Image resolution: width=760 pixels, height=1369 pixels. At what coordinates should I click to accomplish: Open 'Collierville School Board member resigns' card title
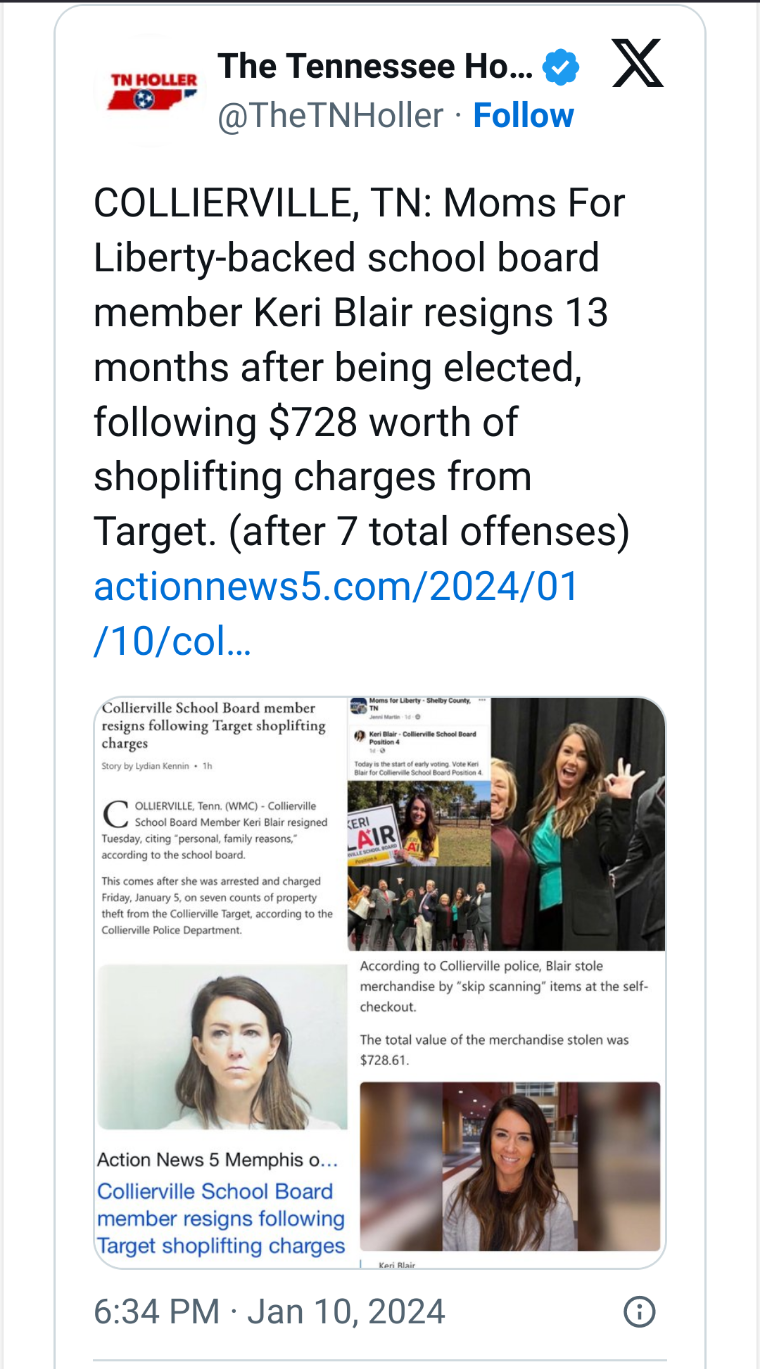coord(220,1219)
